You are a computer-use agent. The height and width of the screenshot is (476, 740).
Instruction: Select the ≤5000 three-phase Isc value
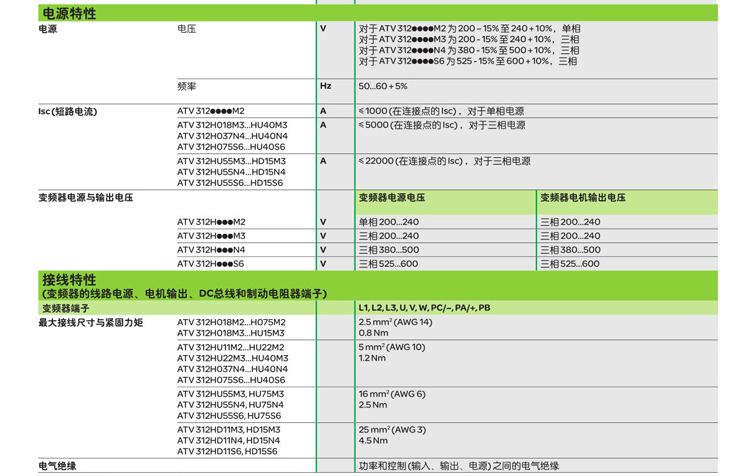[x=442, y=125]
